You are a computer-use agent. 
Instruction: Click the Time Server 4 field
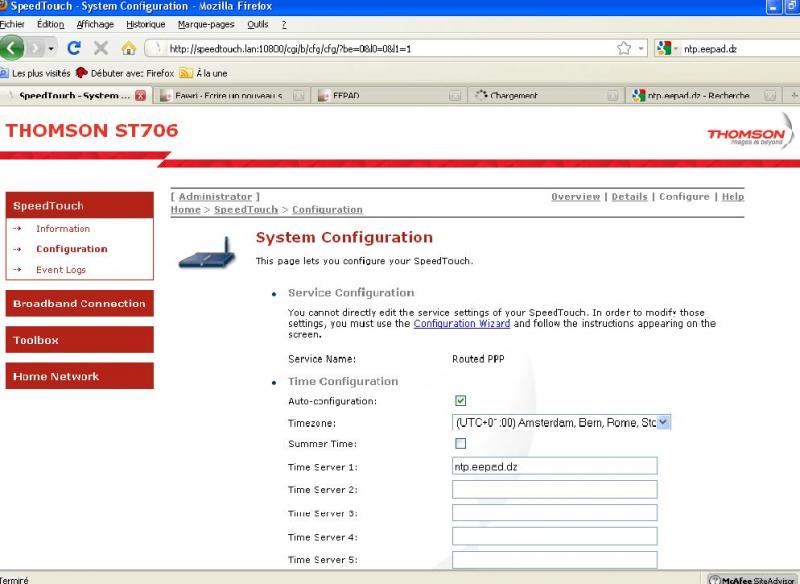pos(555,537)
